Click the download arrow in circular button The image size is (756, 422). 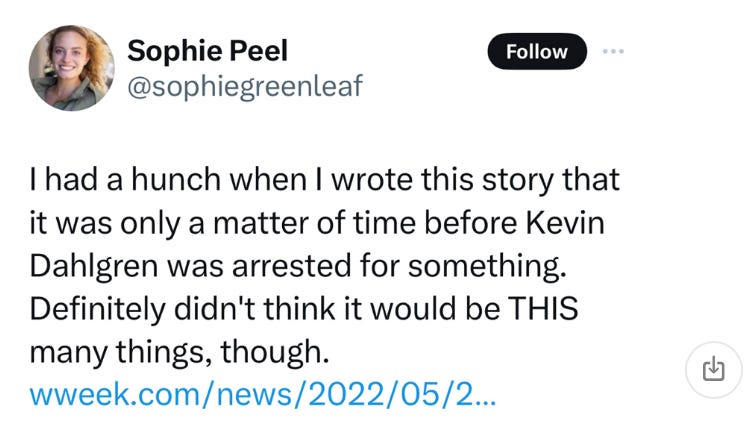point(714,369)
